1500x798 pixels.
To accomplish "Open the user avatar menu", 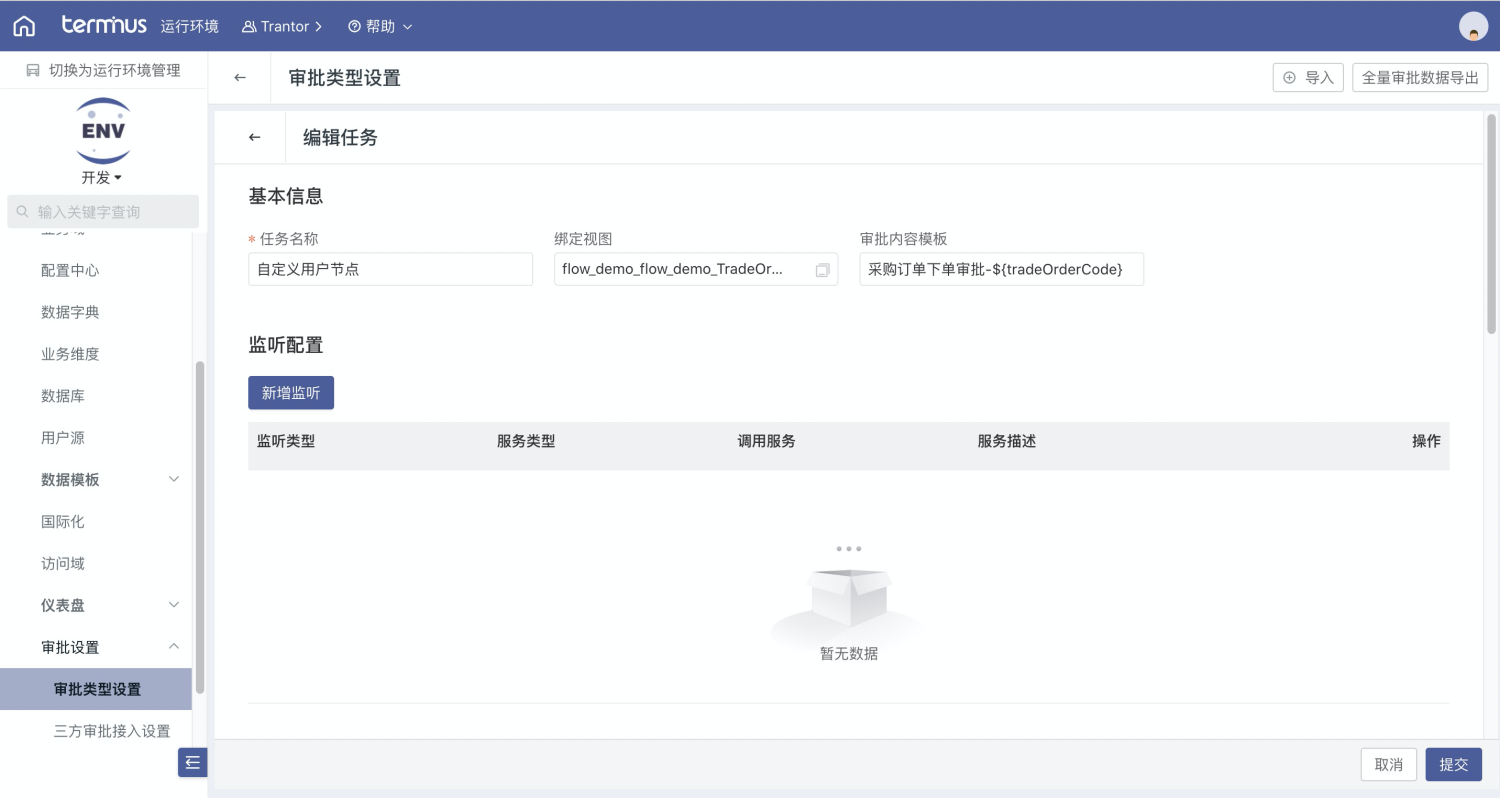I will point(1473,26).
